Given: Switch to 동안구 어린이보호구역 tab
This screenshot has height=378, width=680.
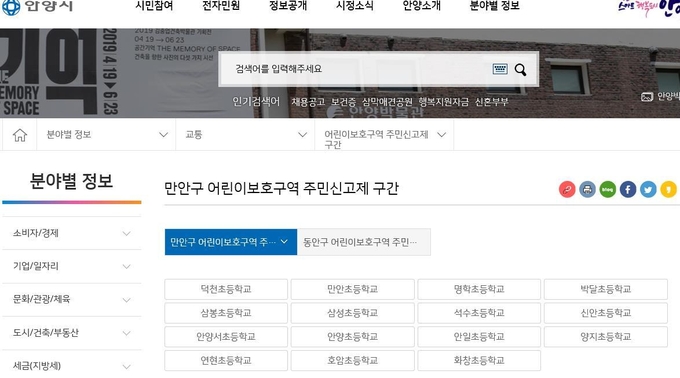Looking at the screenshot, I should click(x=364, y=242).
